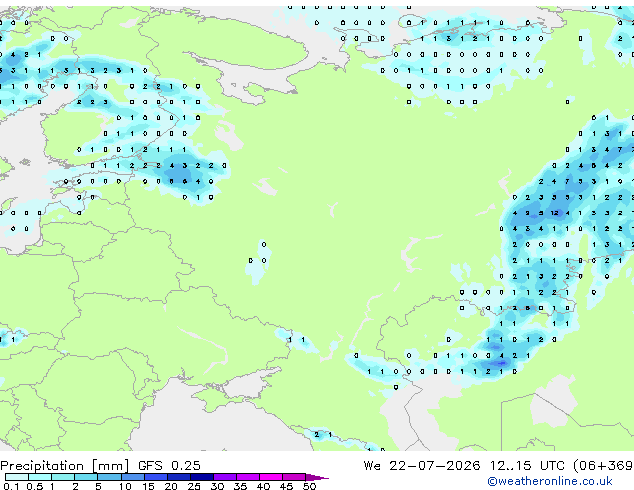Screen dimensions: 634x490
Task: Select the 15–20 mm legend color swatch
Action: (156, 477)
